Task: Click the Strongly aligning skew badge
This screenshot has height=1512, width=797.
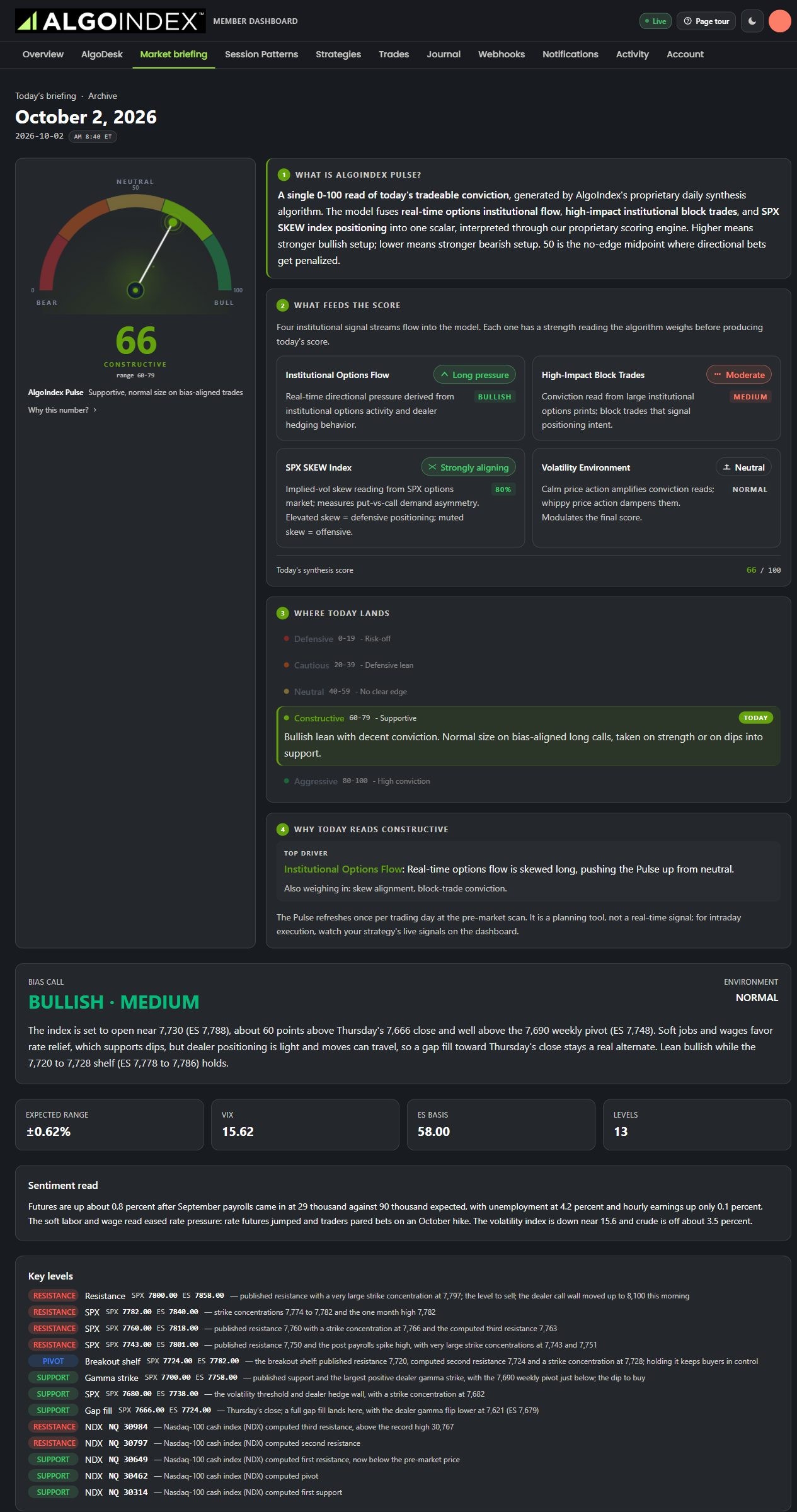Action: pyautogui.click(x=468, y=467)
